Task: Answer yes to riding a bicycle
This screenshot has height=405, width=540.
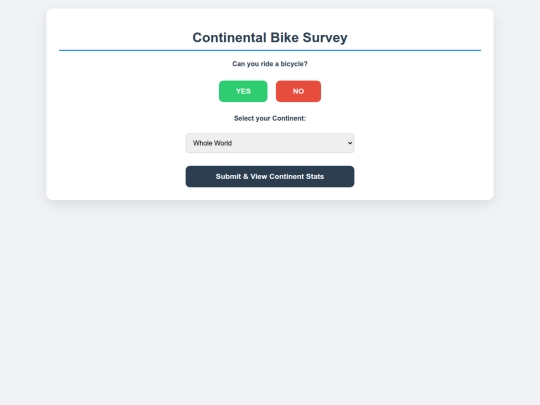Action: point(243,91)
